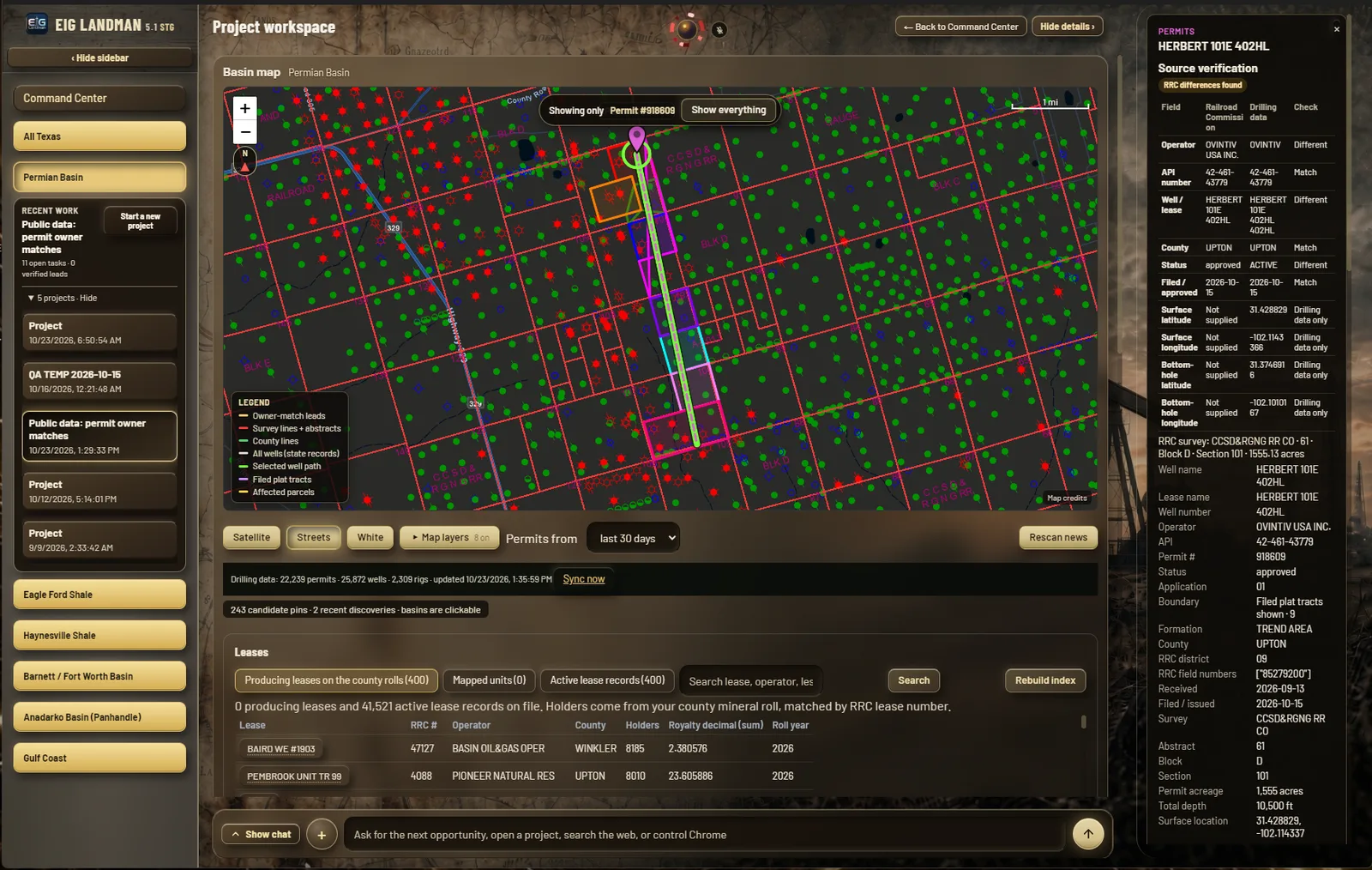Click Show everything on the map

click(x=728, y=110)
